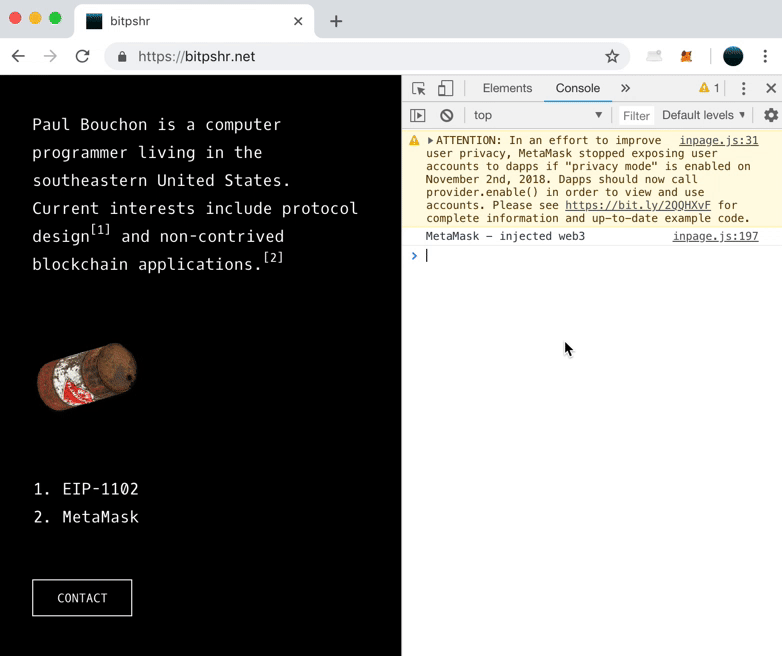The height and width of the screenshot is (656, 782).
Task: Open a new browser tab
Action: point(336,21)
